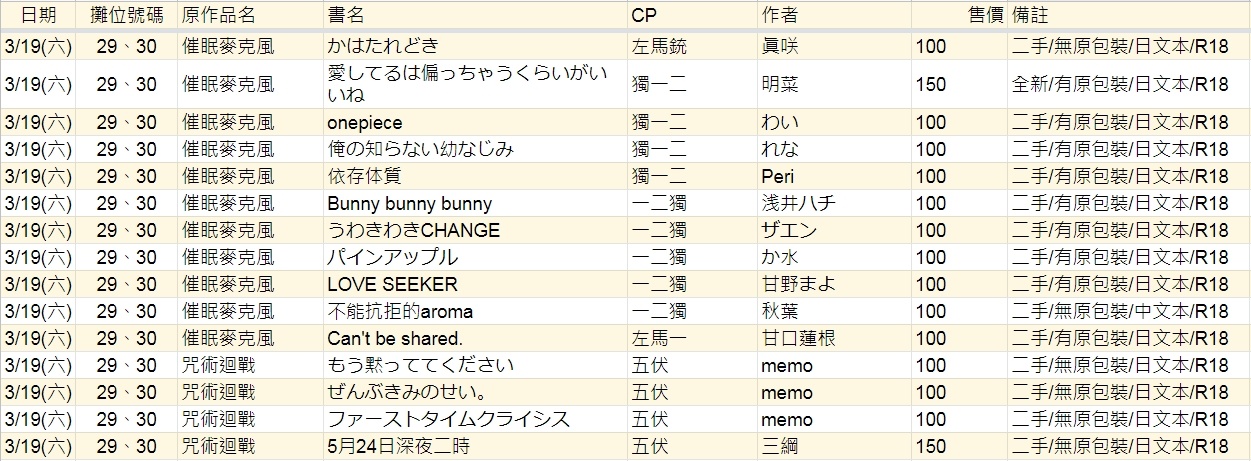Click the 日期 column header
The height and width of the screenshot is (461, 1251).
coord(38,15)
